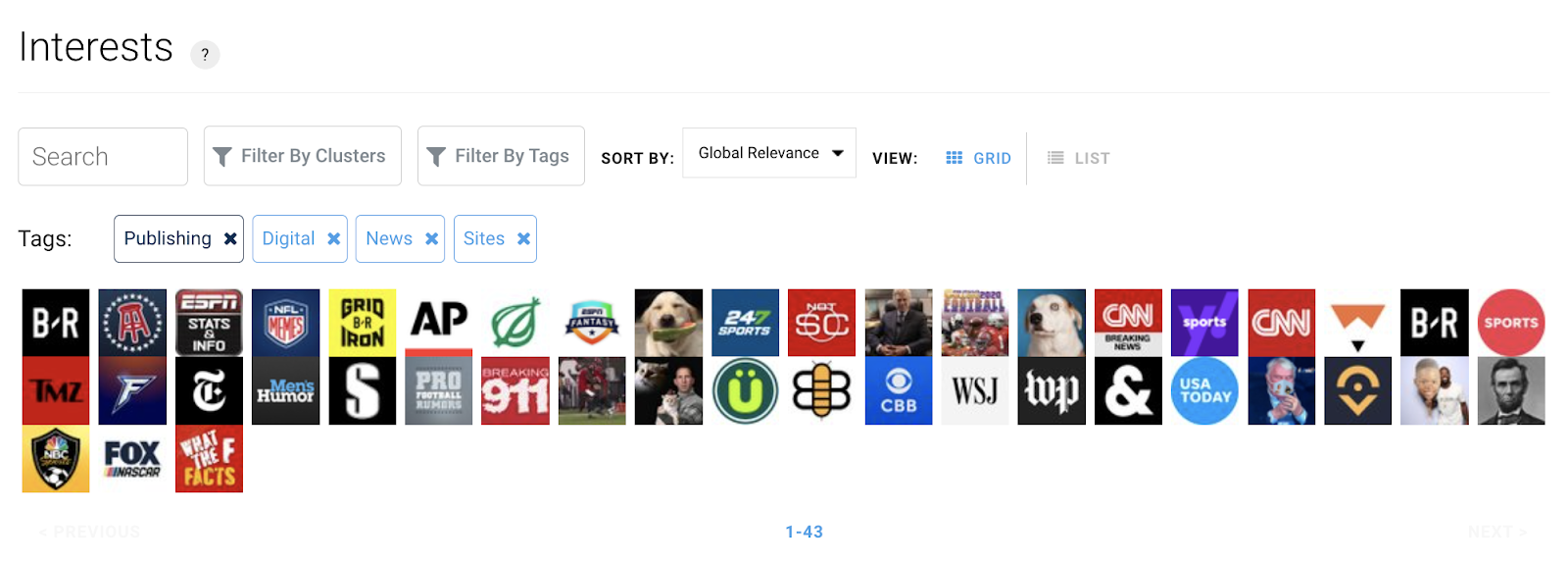Remove the Publishing tag
This screenshot has width=1568, height=562.
230,238
